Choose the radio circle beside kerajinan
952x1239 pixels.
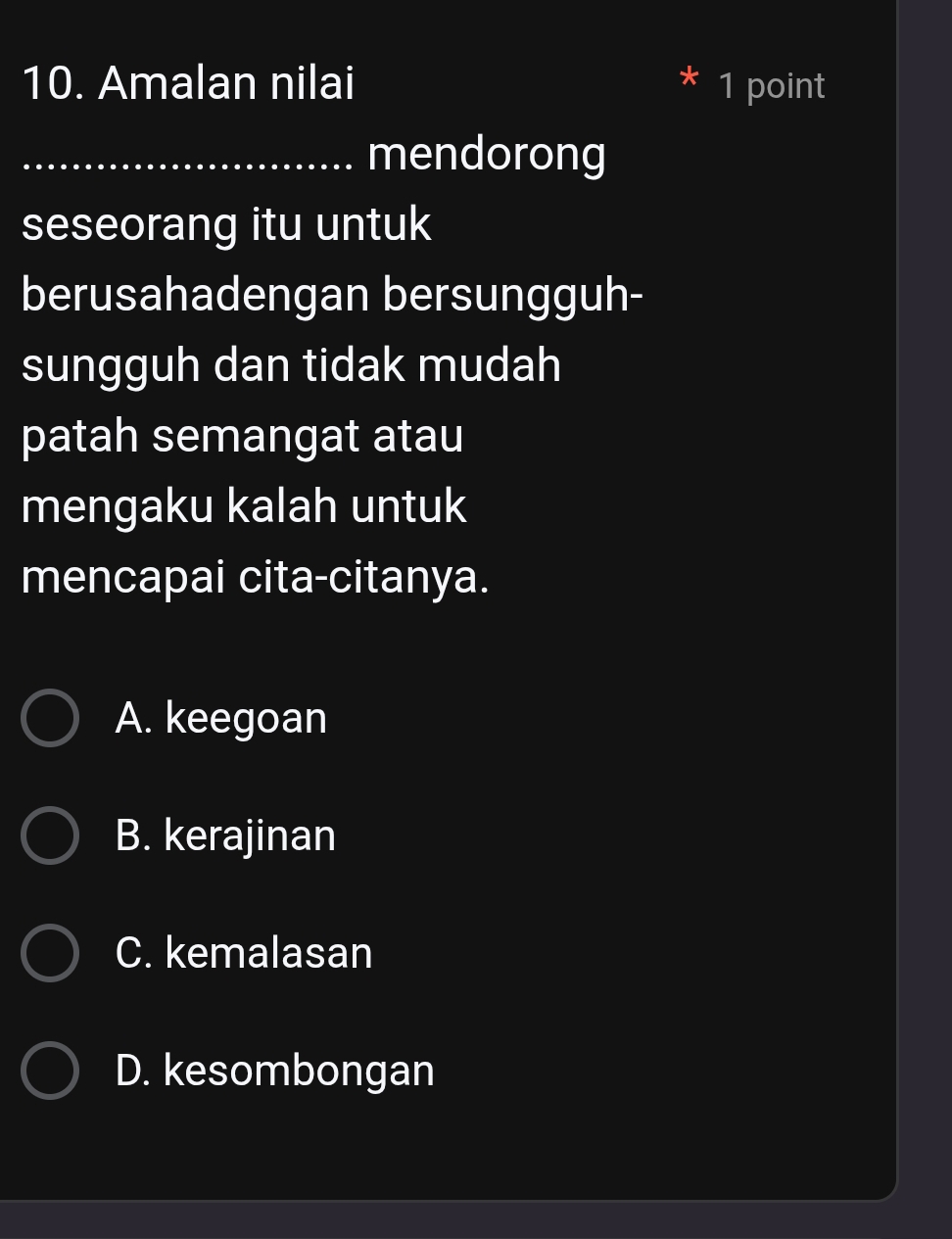point(49,835)
